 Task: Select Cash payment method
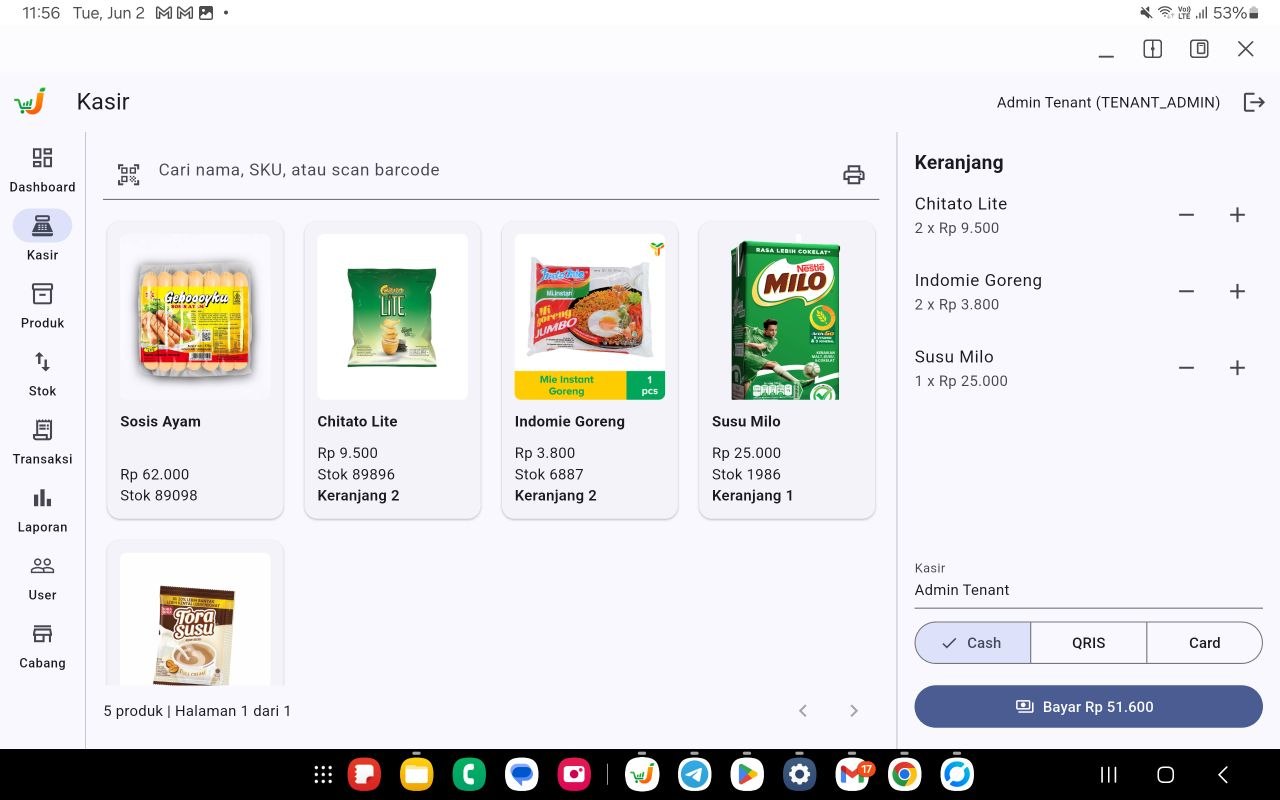click(973, 643)
